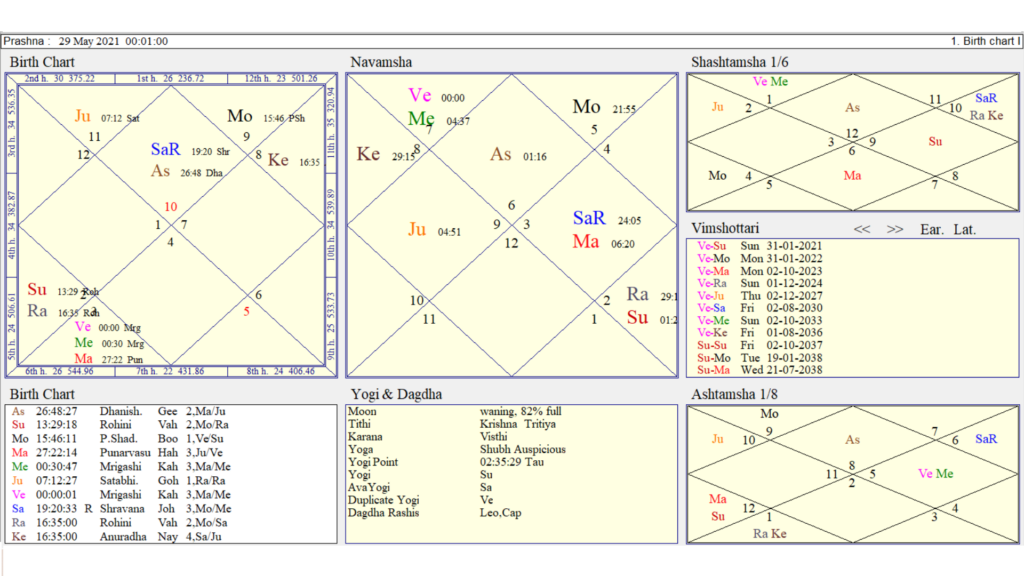The height and width of the screenshot is (576, 1024).
Task: Select the Ve-Ke dasha row dated 01-08-2036
Action: [760, 332]
